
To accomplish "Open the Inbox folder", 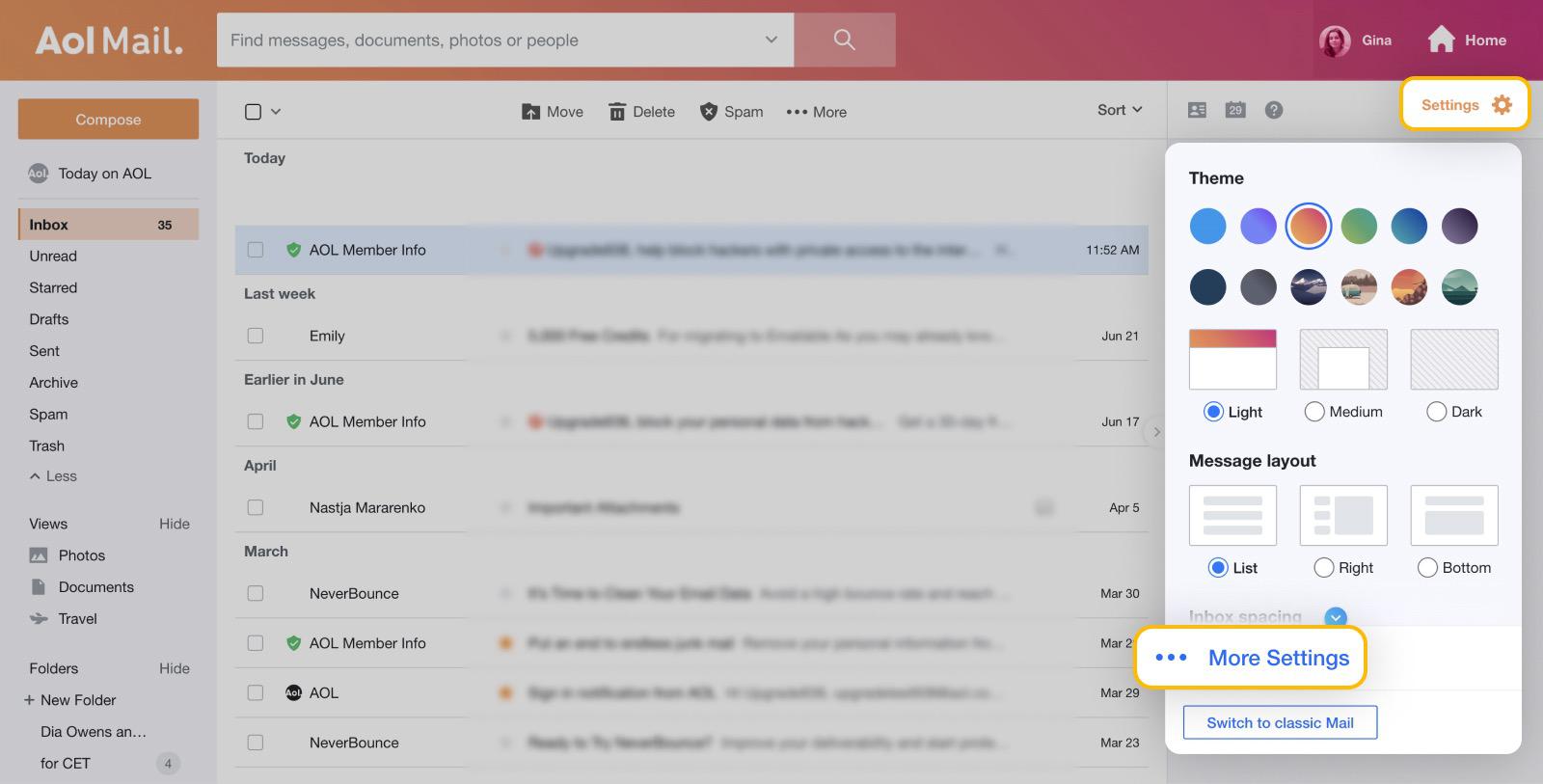I will point(108,225).
